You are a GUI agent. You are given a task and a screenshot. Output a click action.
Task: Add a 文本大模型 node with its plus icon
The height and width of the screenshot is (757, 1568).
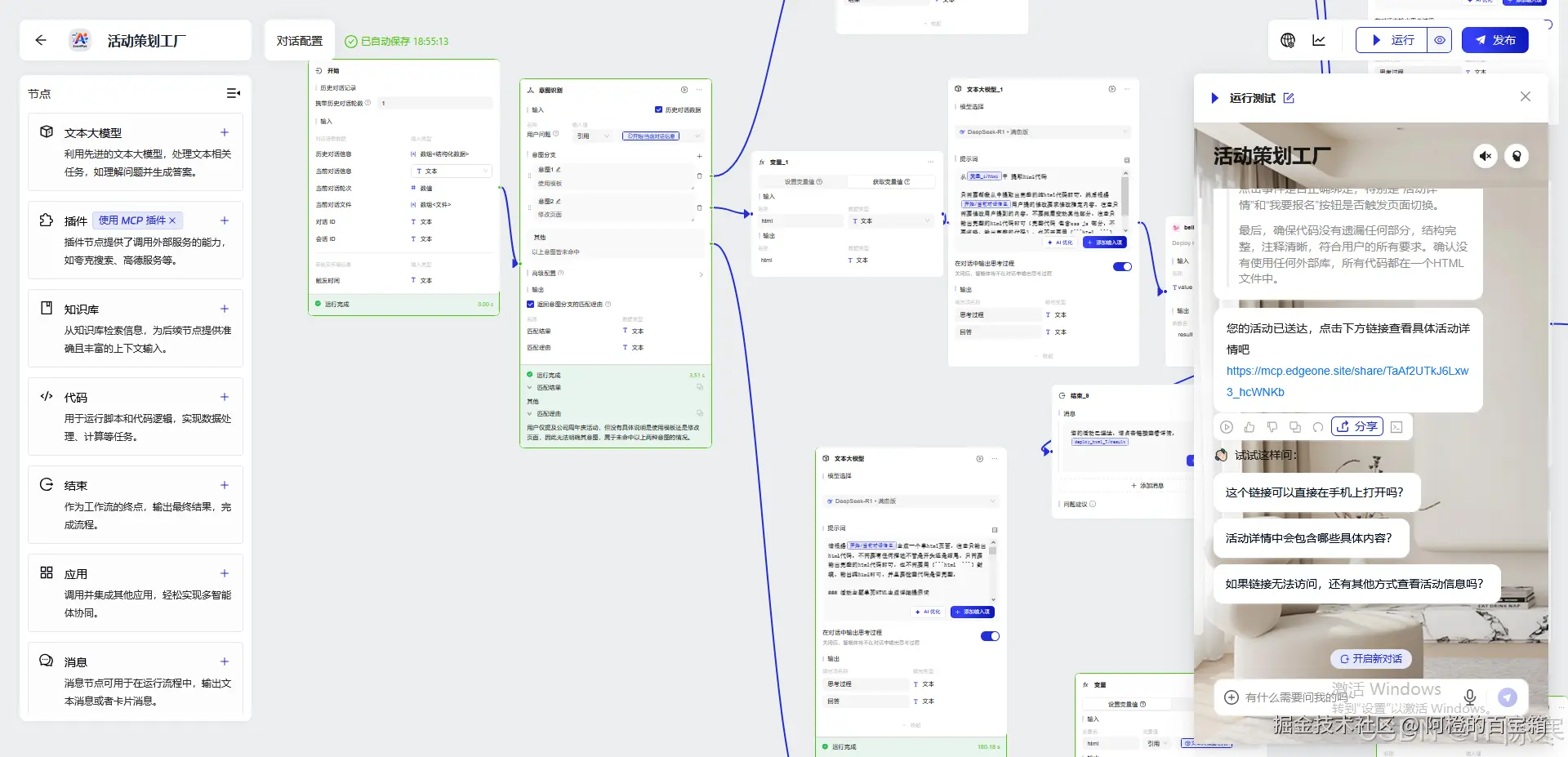[x=225, y=132]
